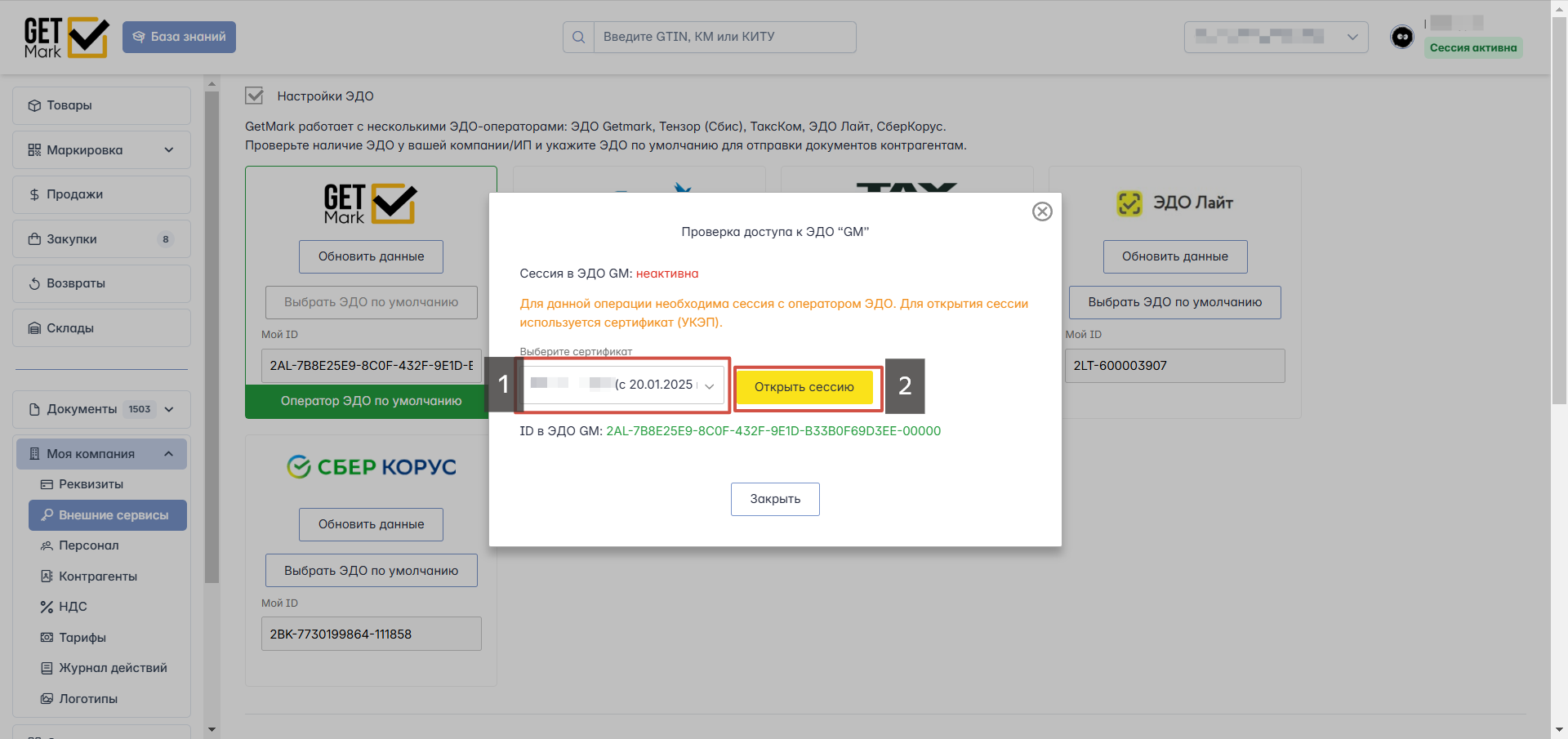Click the Моя компания building icon
This screenshot has width=1568, height=739.
(34, 454)
